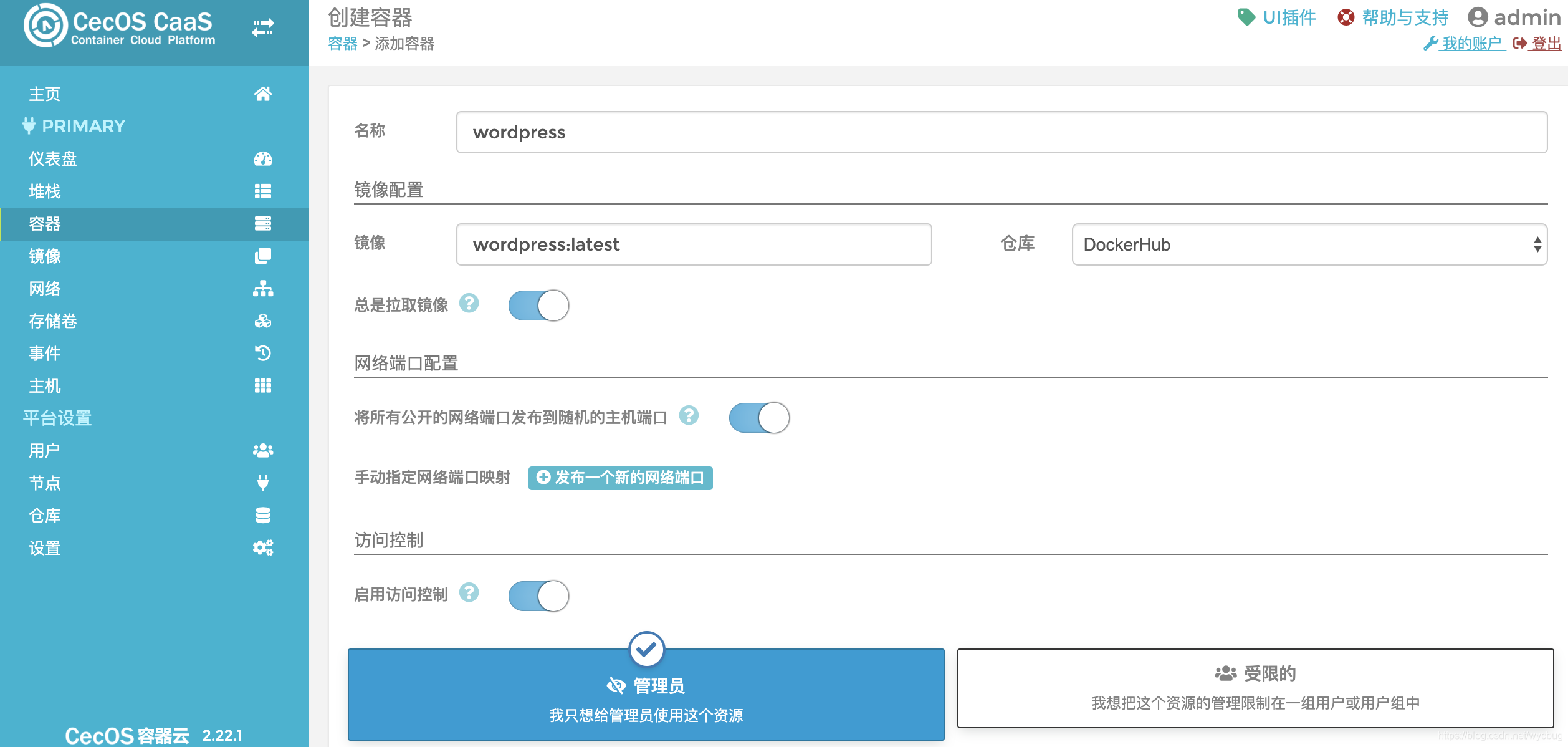This screenshot has height=747, width=1568.
Task: Open the 仓库 DockerHub dropdown
Action: pos(1309,244)
